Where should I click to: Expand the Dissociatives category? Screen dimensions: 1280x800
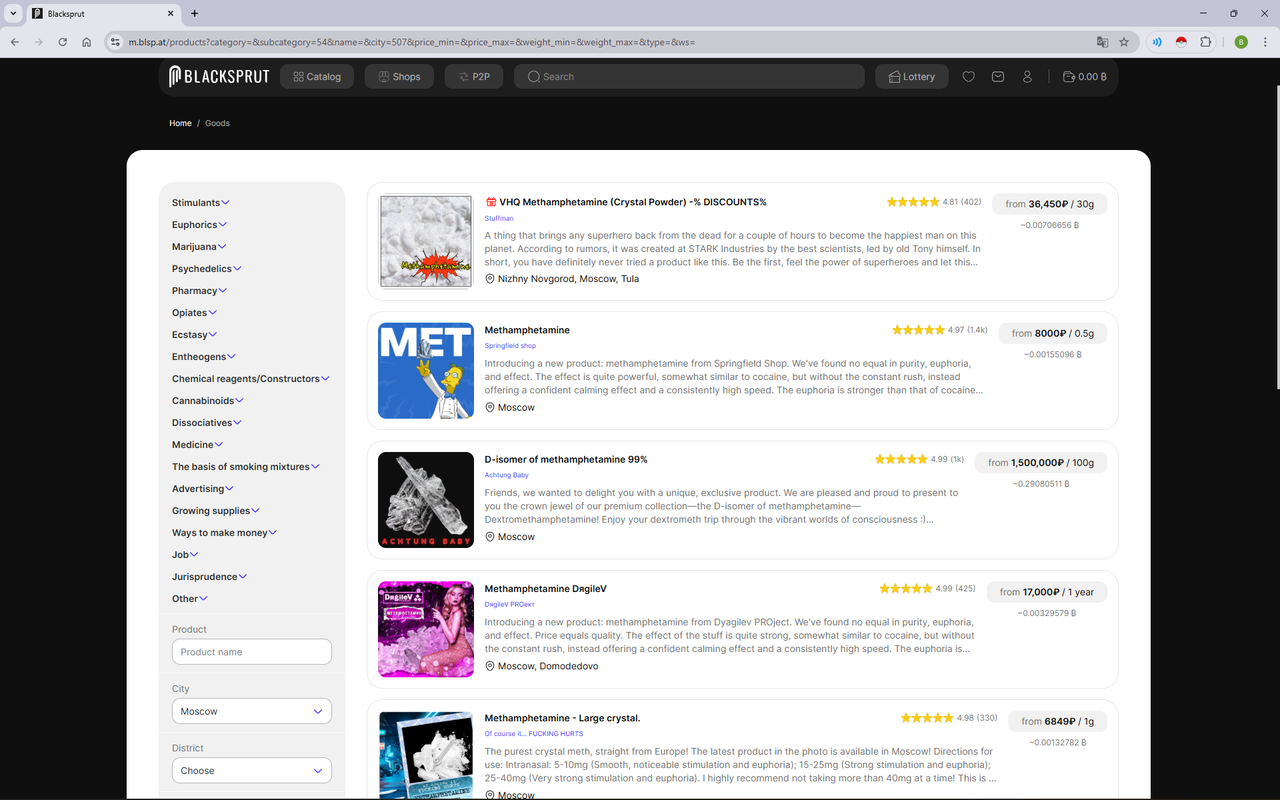[206, 422]
